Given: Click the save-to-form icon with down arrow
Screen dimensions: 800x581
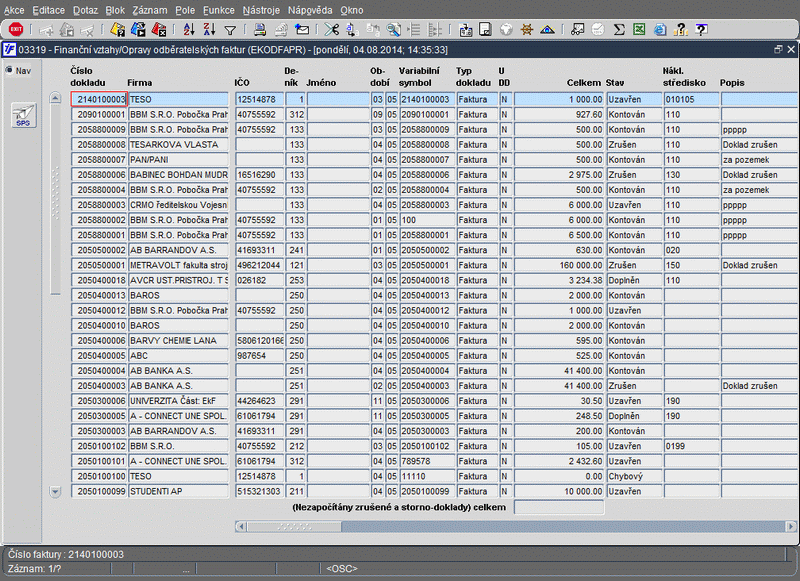Looking at the screenshot, I should click(x=465, y=30).
